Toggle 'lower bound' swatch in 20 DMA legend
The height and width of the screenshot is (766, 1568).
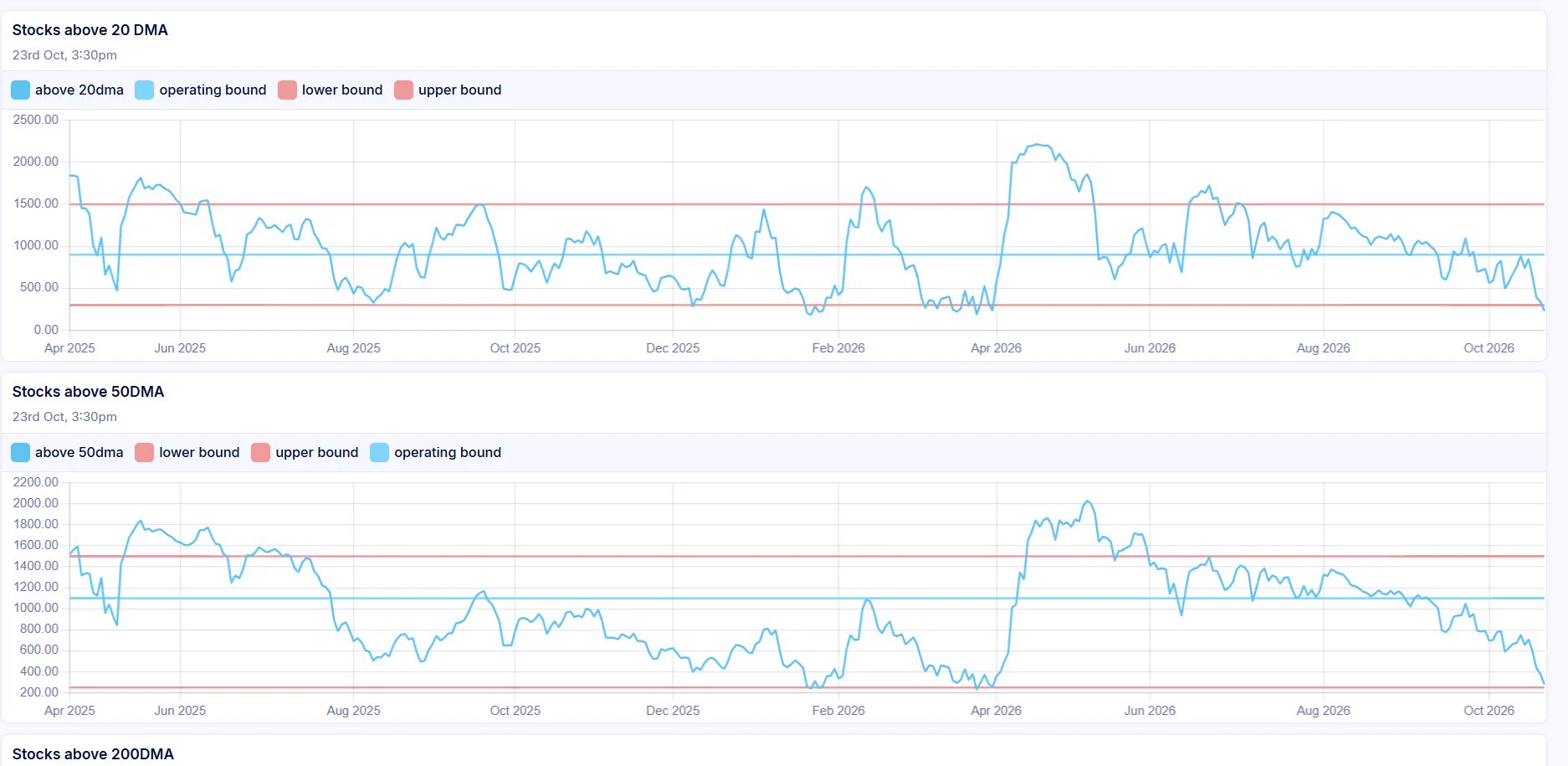tap(287, 90)
